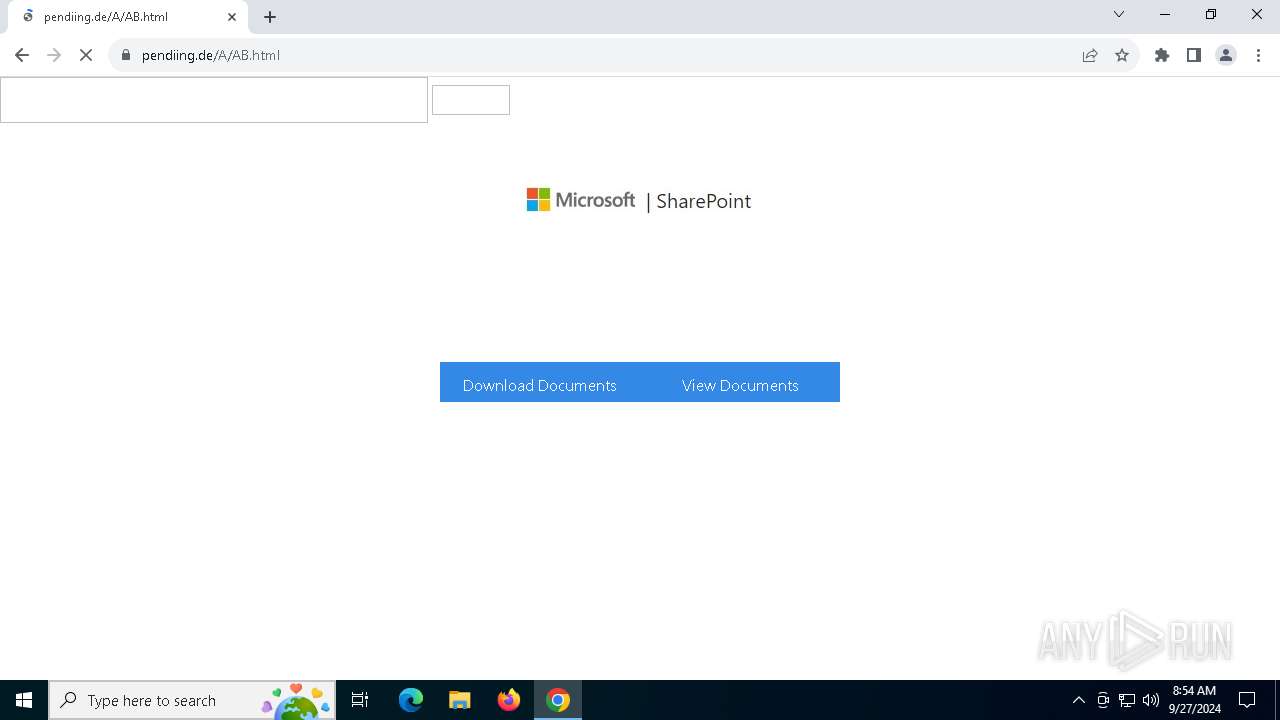
Task: Open Task View
Action: click(360, 700)
